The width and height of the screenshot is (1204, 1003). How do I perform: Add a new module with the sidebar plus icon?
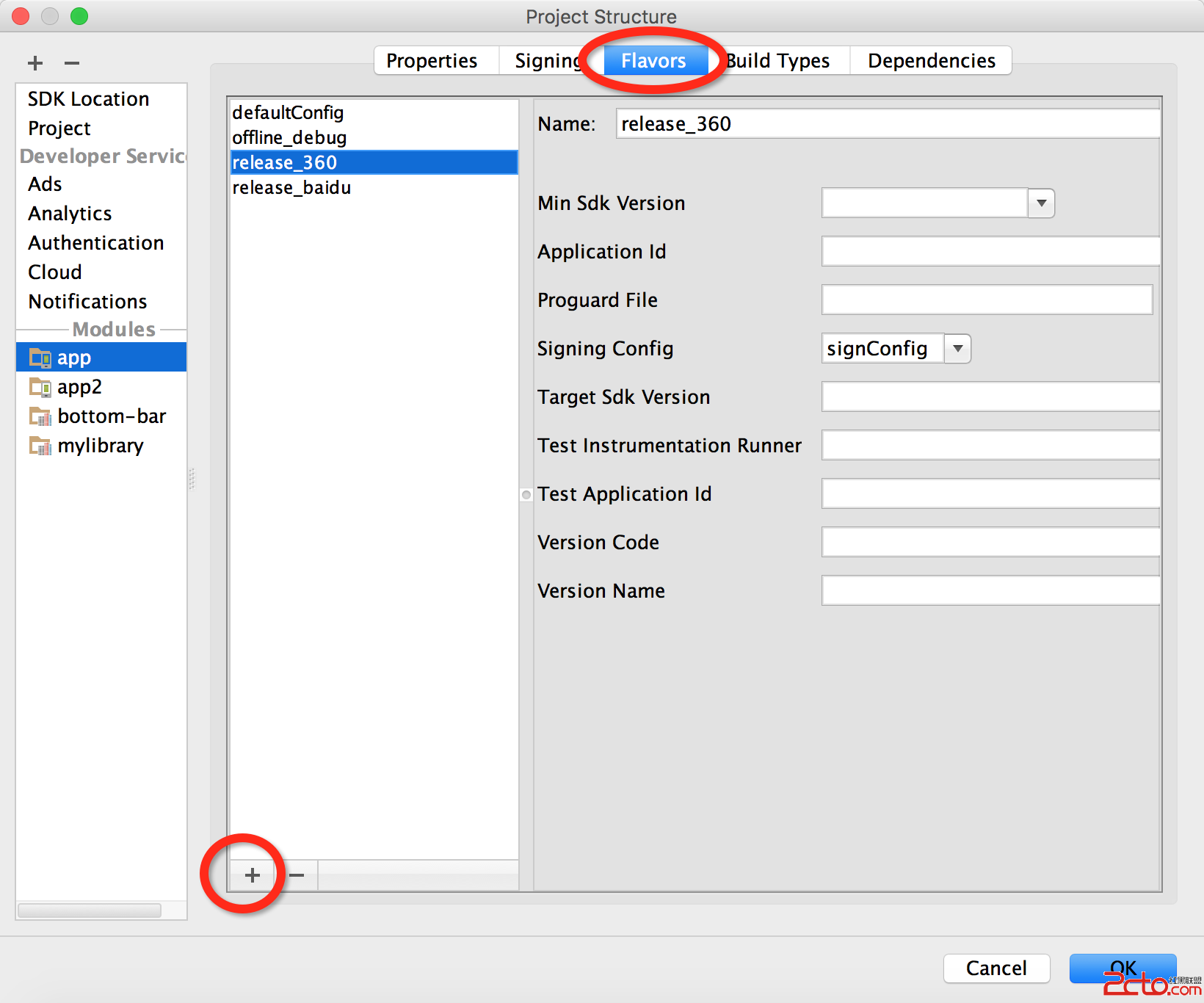[x=35, y=63]
